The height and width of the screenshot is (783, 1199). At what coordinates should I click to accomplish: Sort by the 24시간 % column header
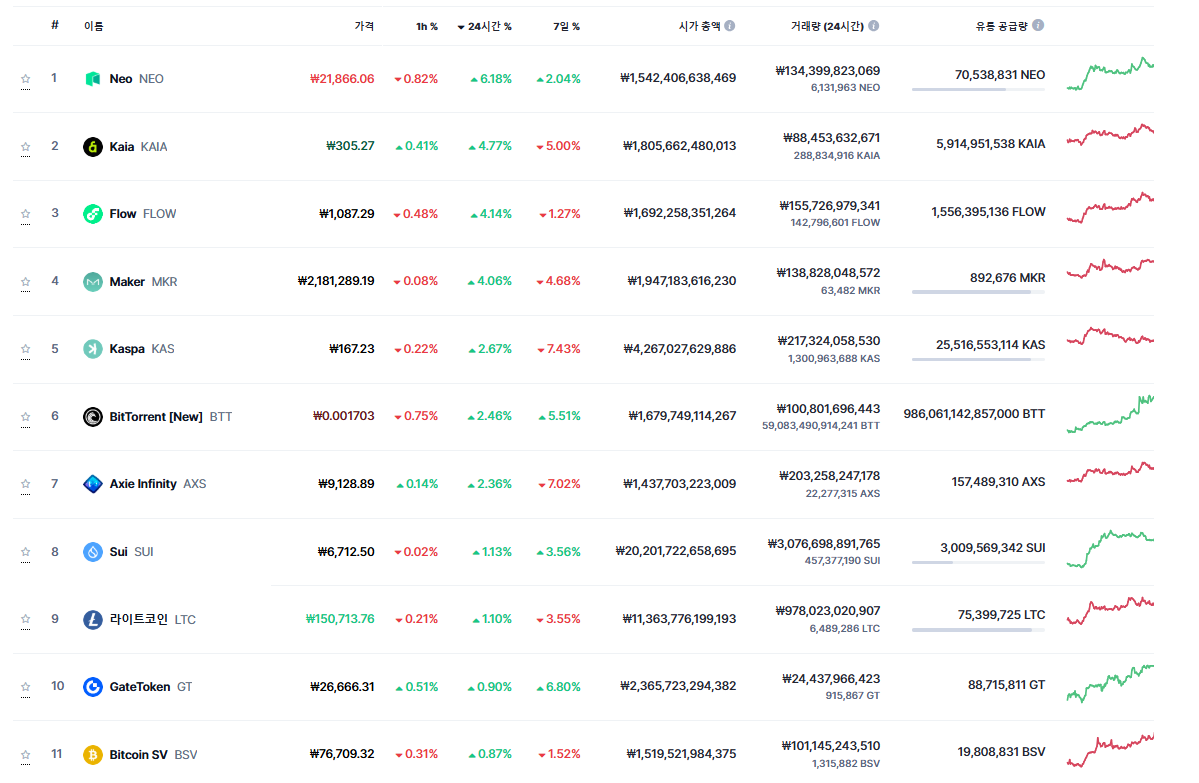(x=485, y=27)
